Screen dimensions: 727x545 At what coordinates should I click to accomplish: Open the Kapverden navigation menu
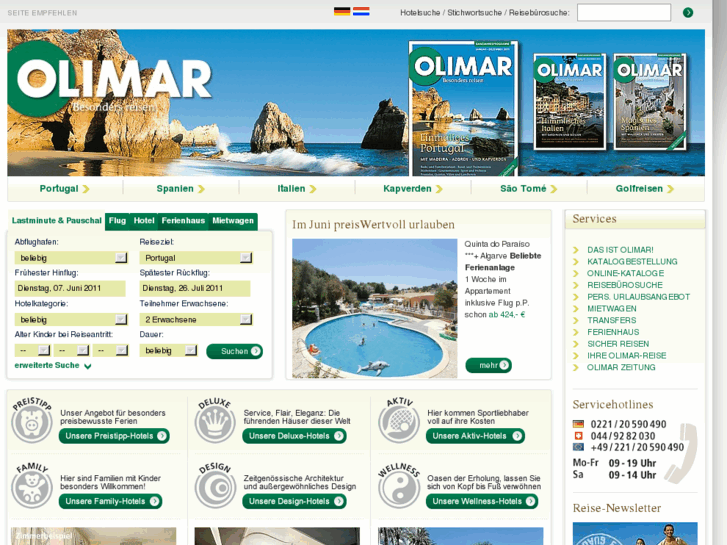413,189
